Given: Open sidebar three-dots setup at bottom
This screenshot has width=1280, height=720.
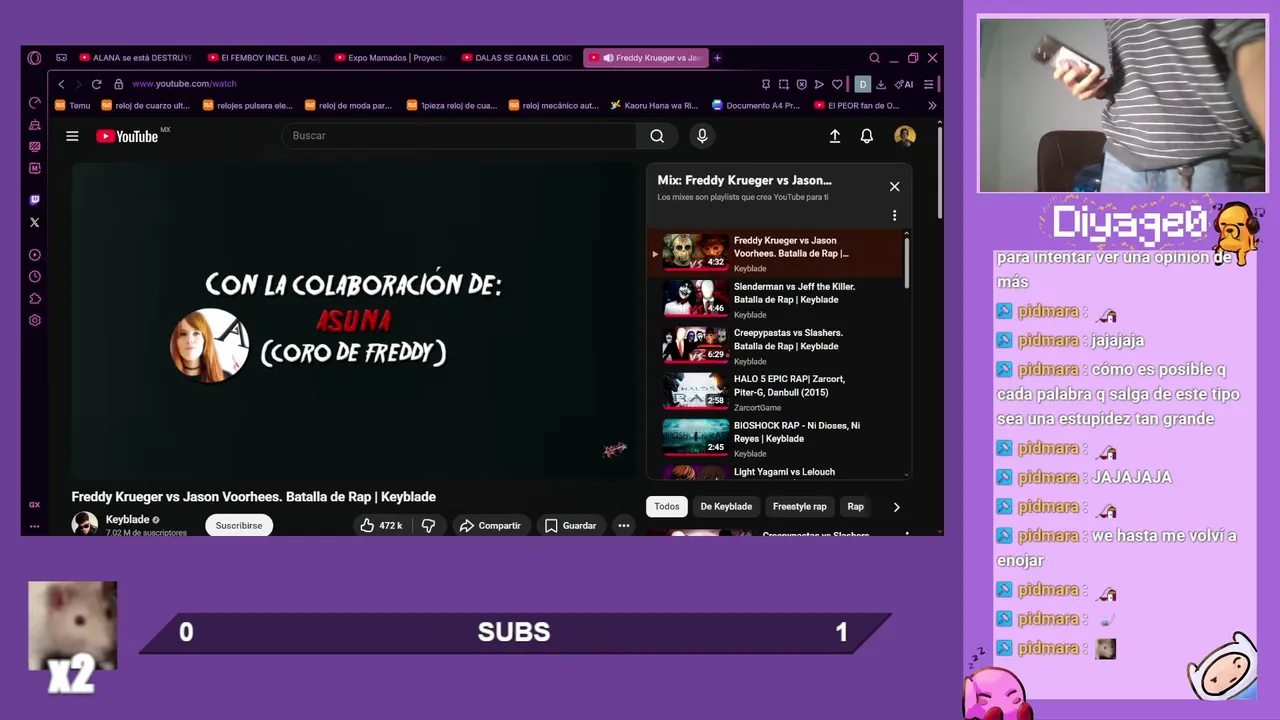Looking at the screenshot, I should [35, 526].
